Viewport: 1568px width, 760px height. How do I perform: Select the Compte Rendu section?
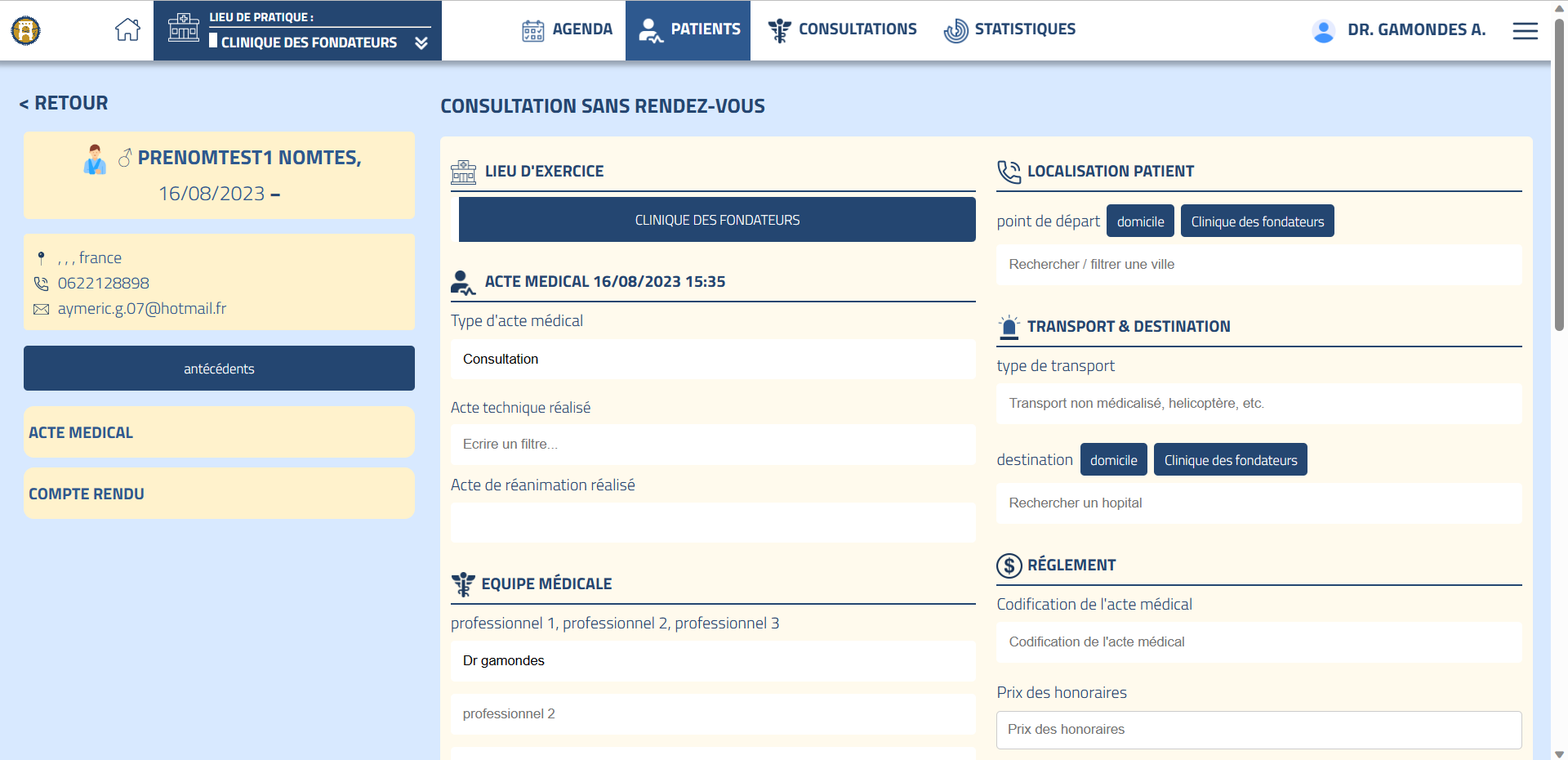coord(219,494)
